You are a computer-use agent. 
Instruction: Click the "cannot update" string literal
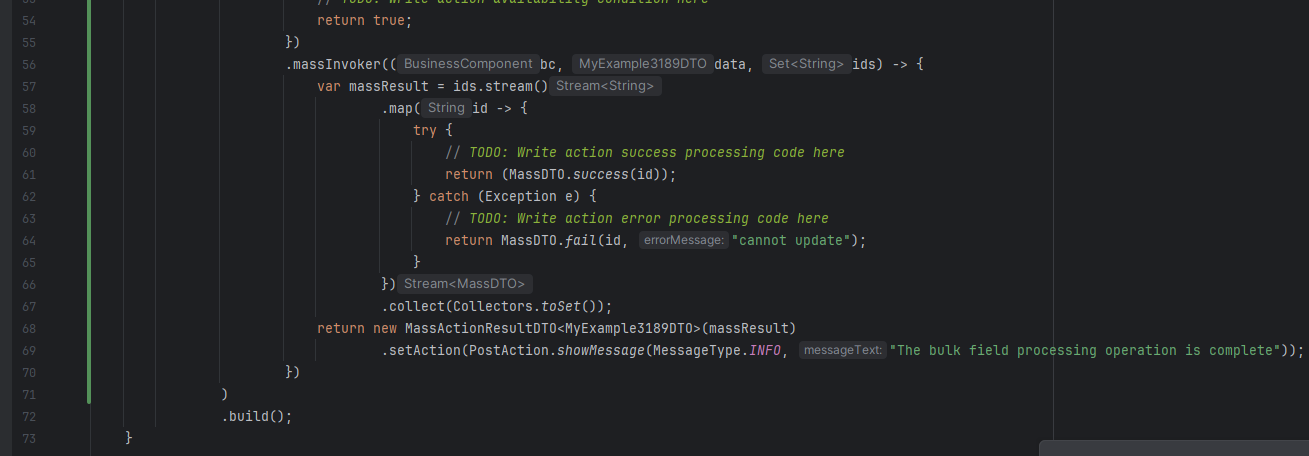[792, 240]
